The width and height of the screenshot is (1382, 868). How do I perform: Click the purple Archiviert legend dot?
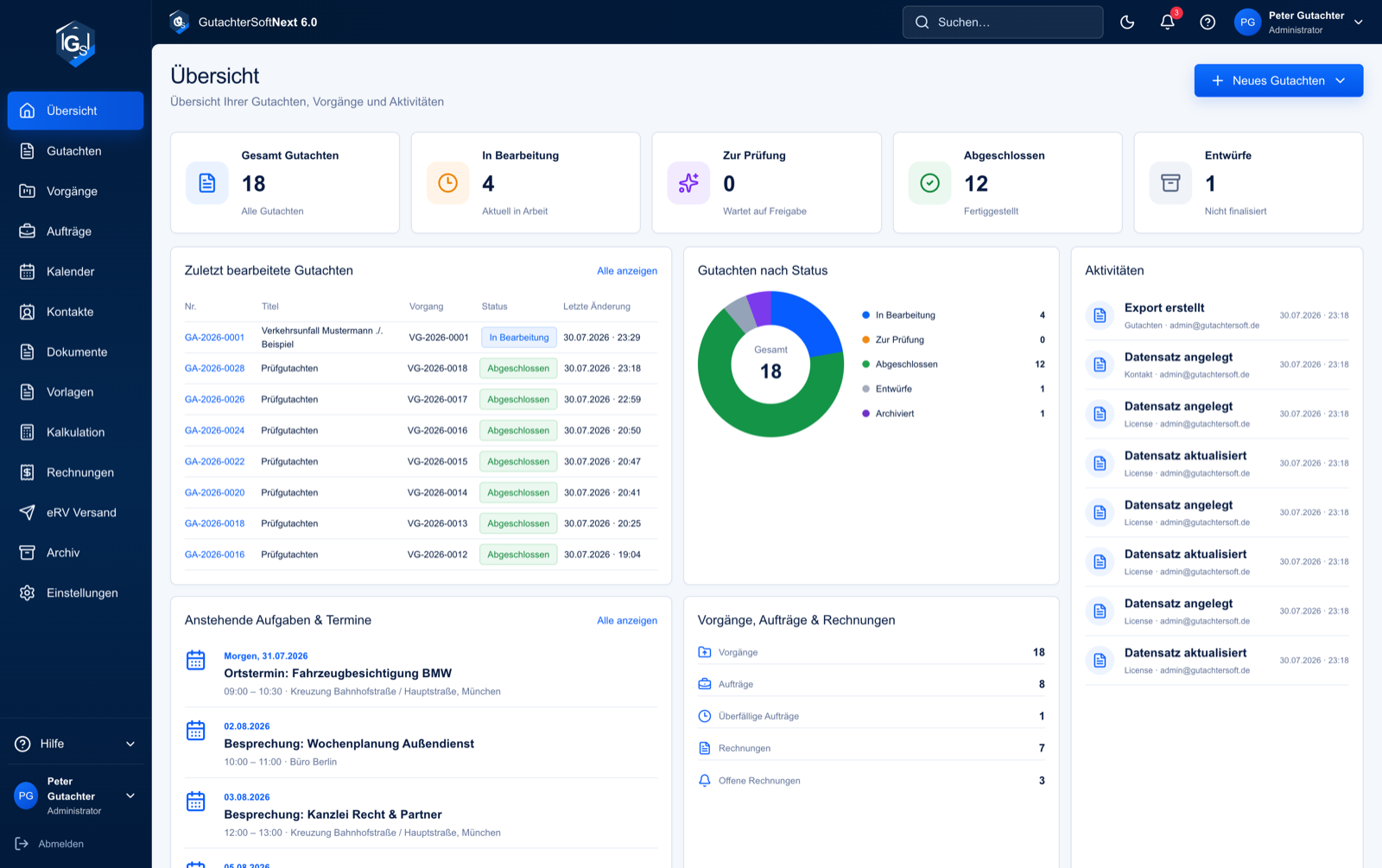click(865, 414)
